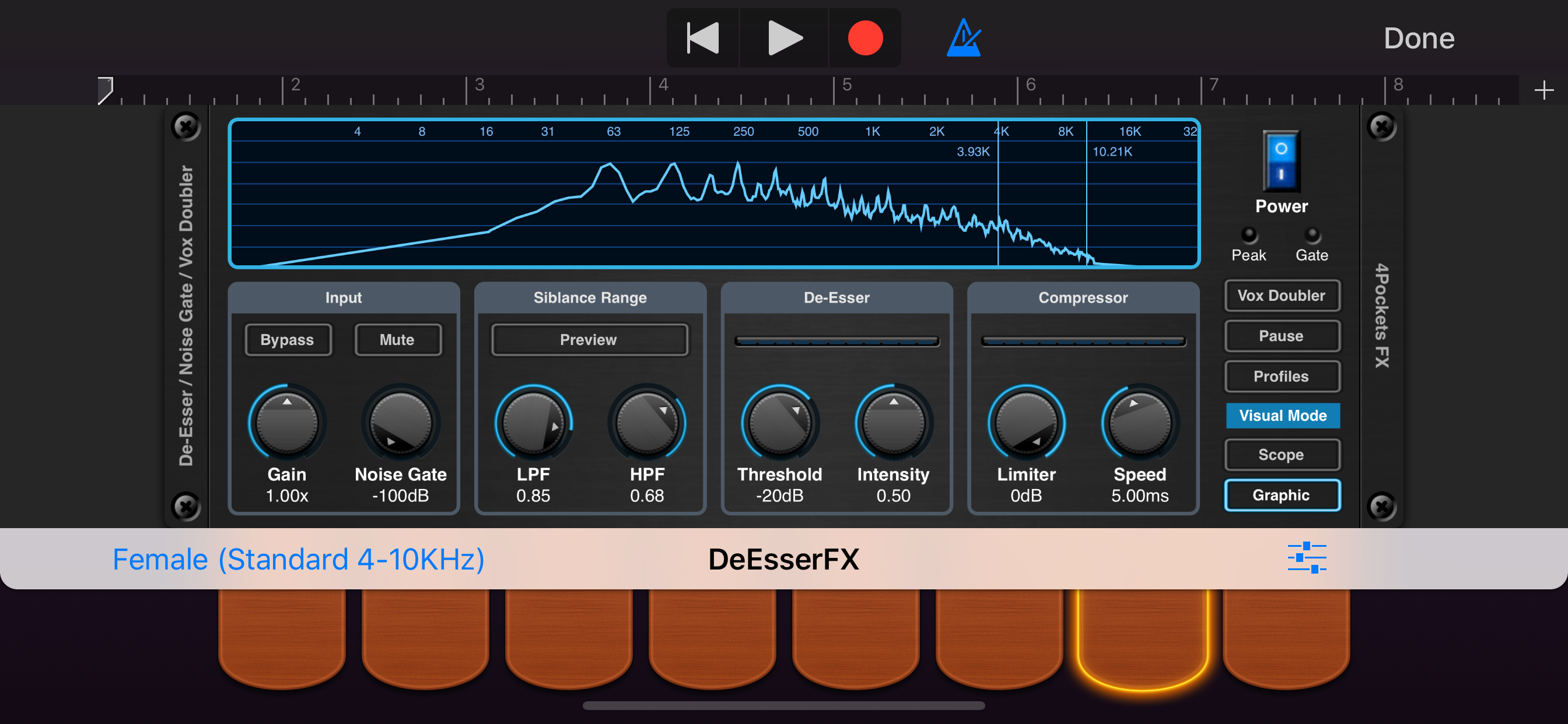The image size is (1568, 724).
Task: Tap the glowing highlighted orange pad
Action: coord(1142,639)
